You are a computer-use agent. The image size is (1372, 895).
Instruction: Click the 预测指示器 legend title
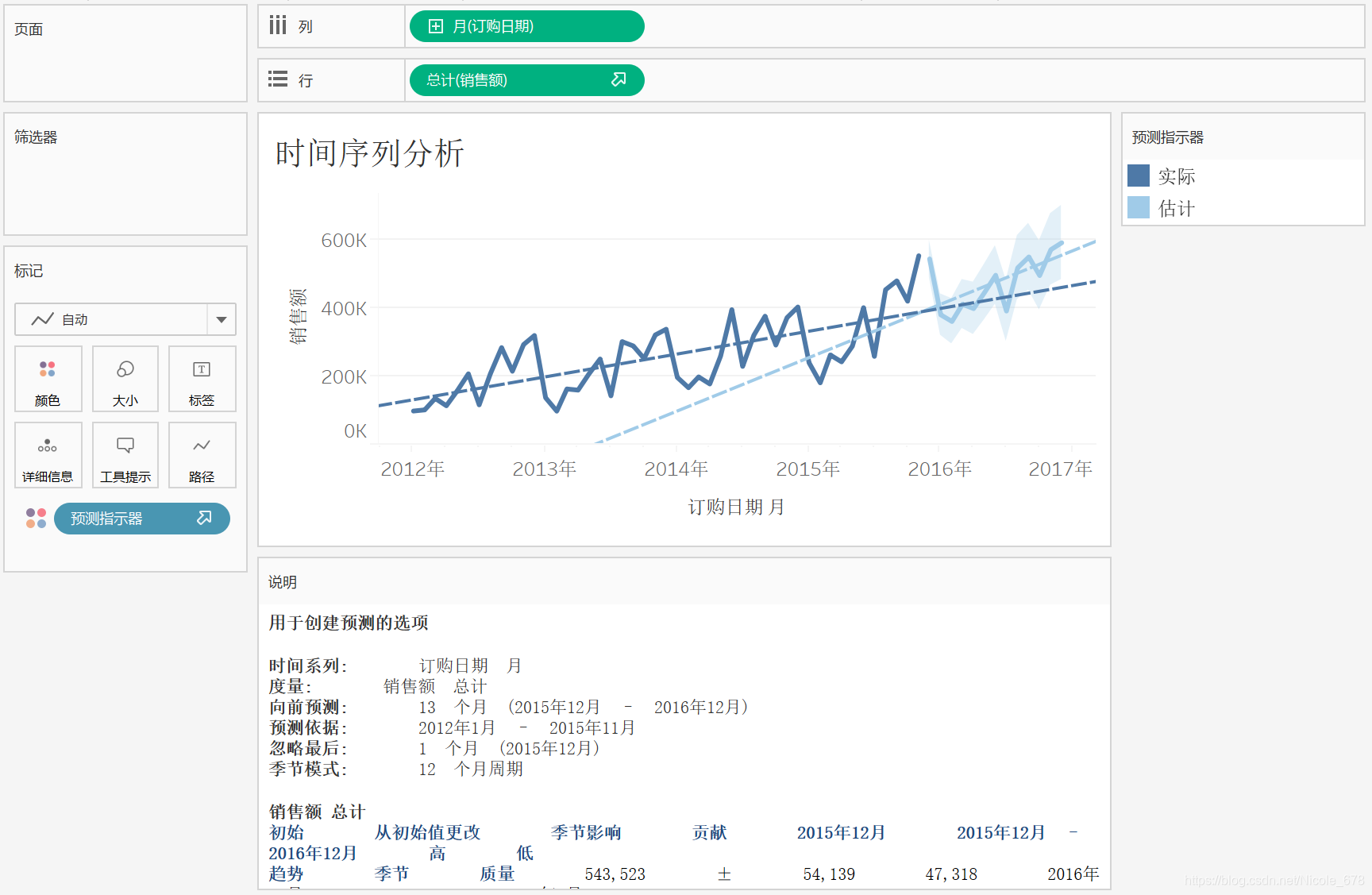[1168, 137]
